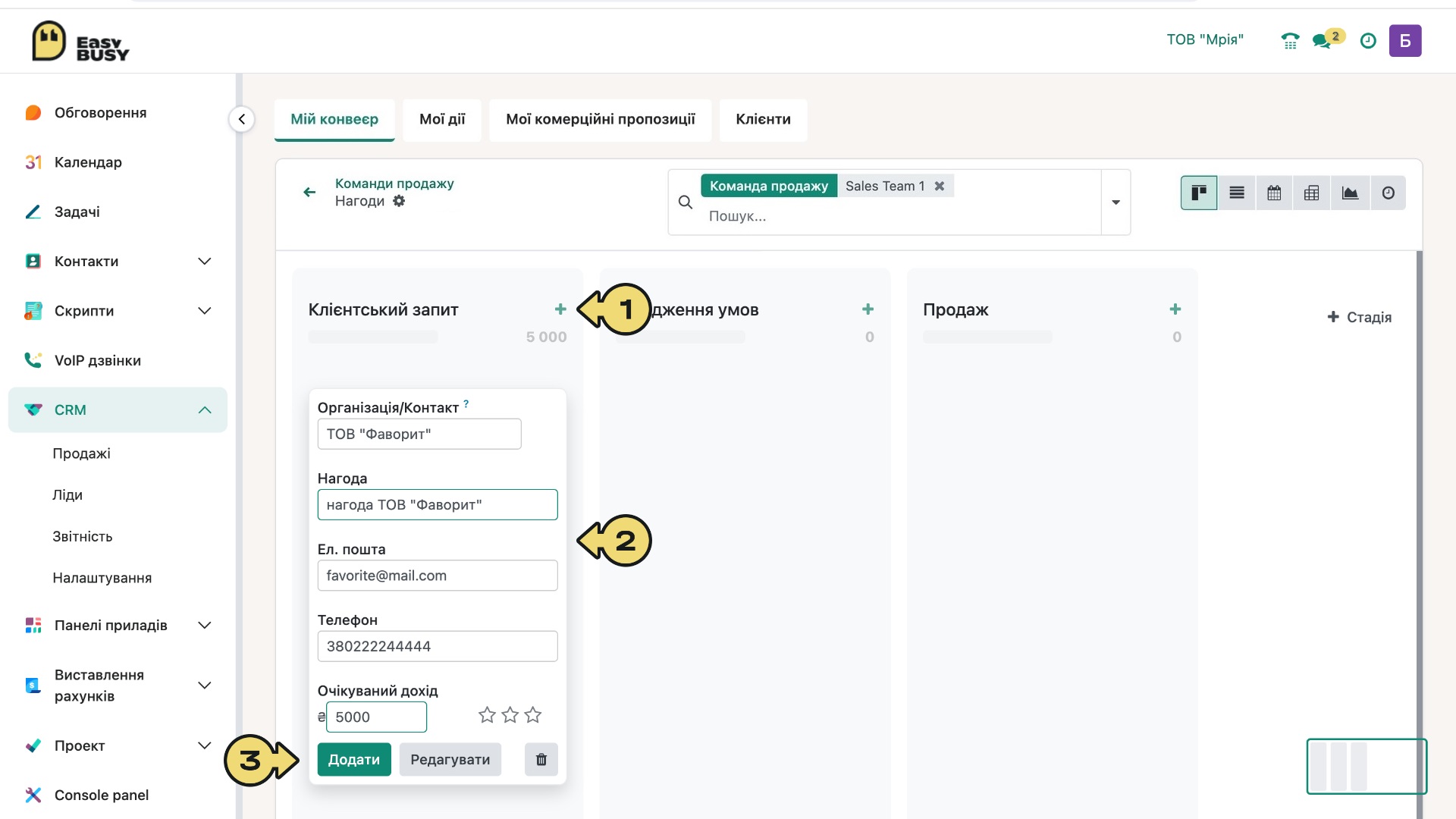Open the search options dropdown arrow
Image resolution: width=1456 pixels, height=819 pixels.
[1116, 202]
